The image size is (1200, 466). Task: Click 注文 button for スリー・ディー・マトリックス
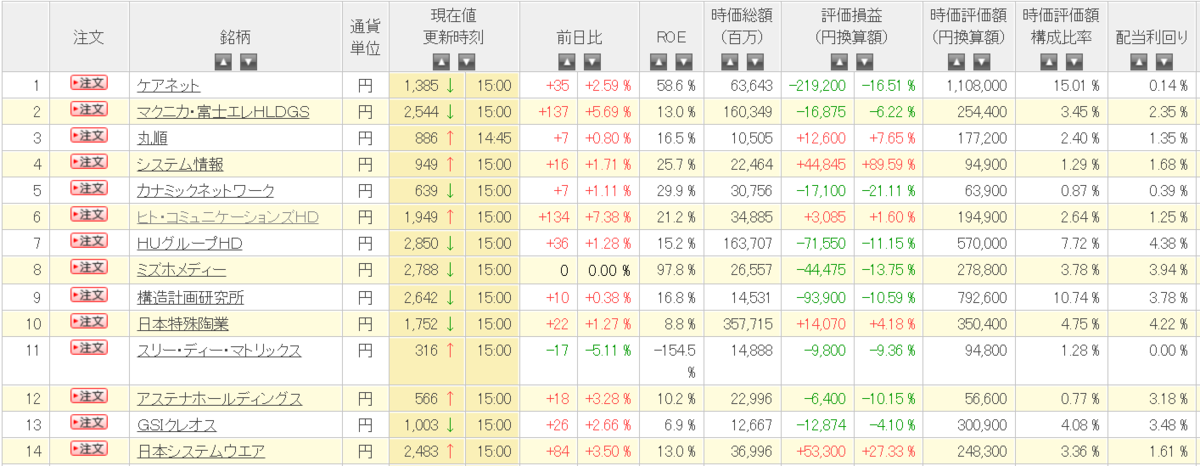click(x=88, y=347)
